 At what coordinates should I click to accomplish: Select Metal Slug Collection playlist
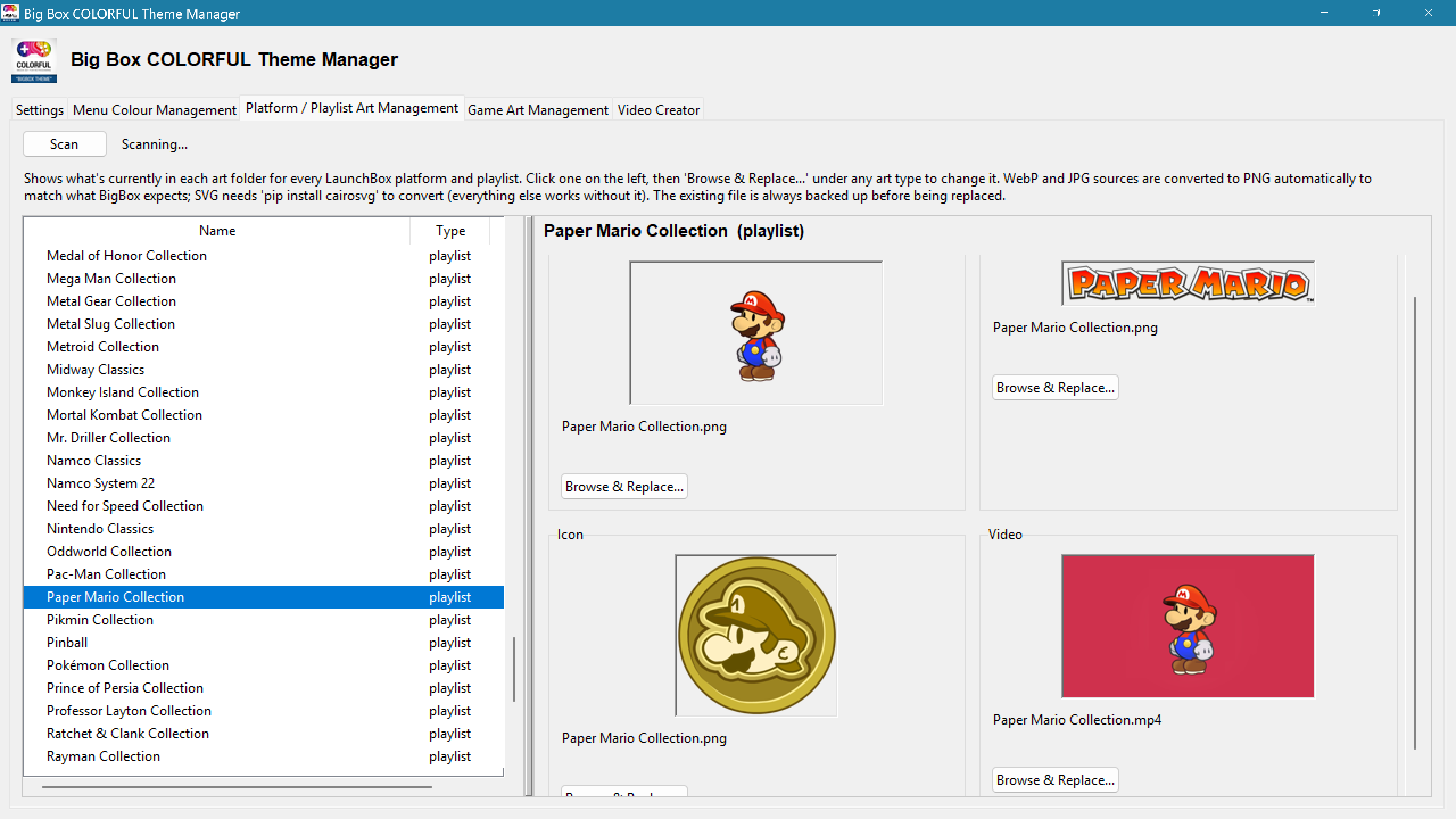pyautogui.click(x=264, y=325)
